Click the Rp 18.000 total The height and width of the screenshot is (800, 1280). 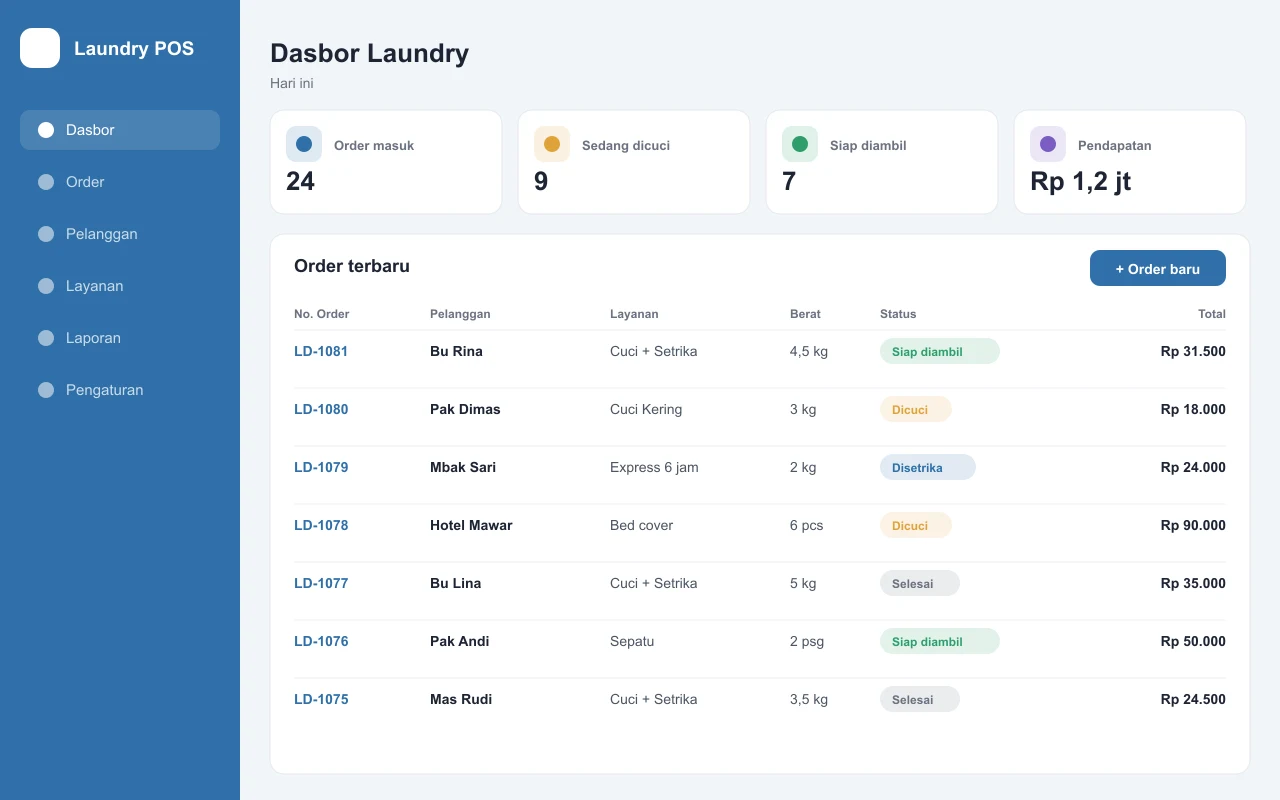(1193, 409)
